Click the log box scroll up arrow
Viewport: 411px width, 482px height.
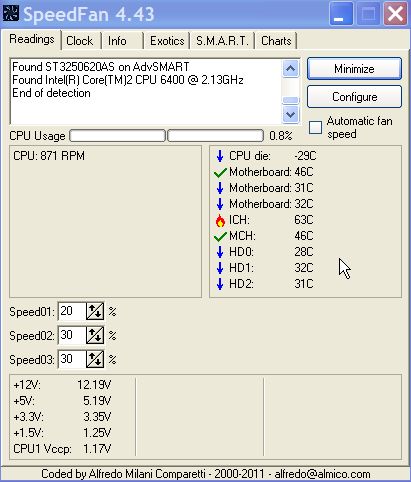click(291, 69)
